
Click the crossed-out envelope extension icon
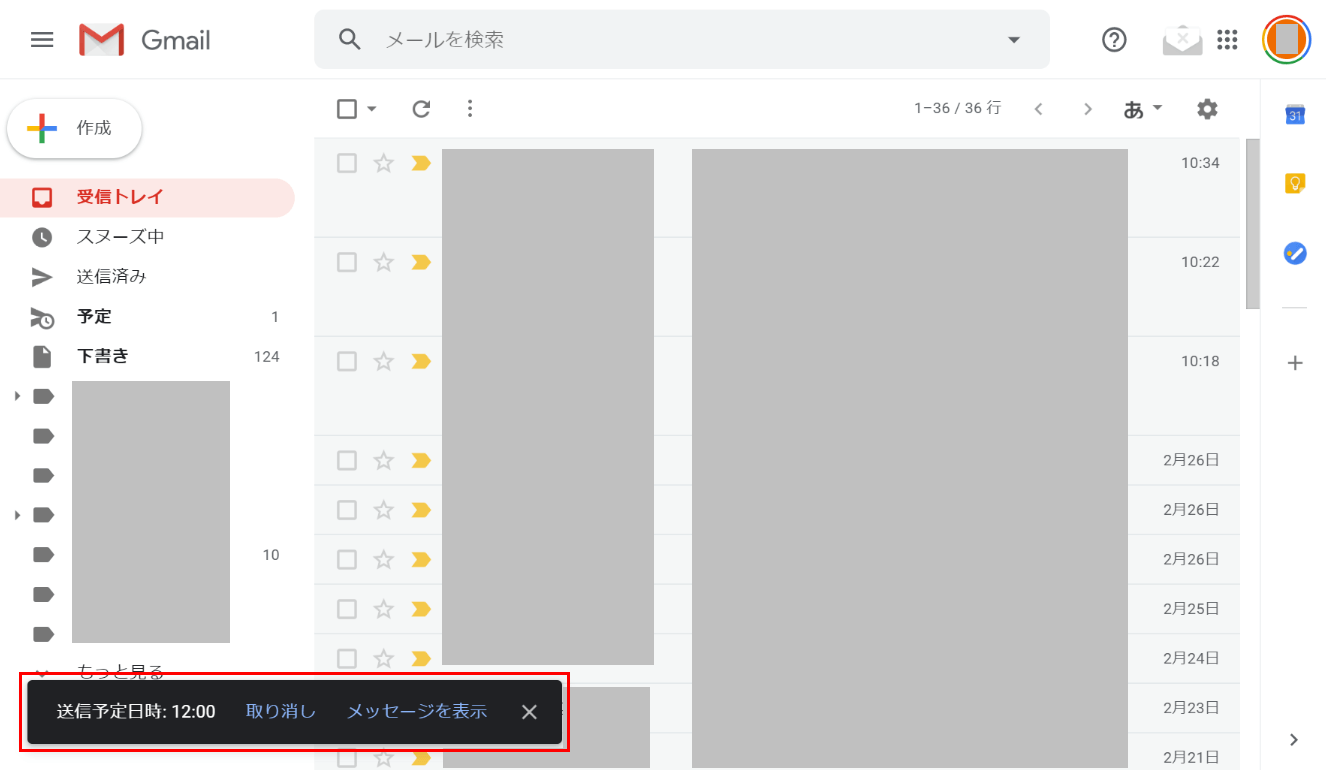click(1182, 40)
